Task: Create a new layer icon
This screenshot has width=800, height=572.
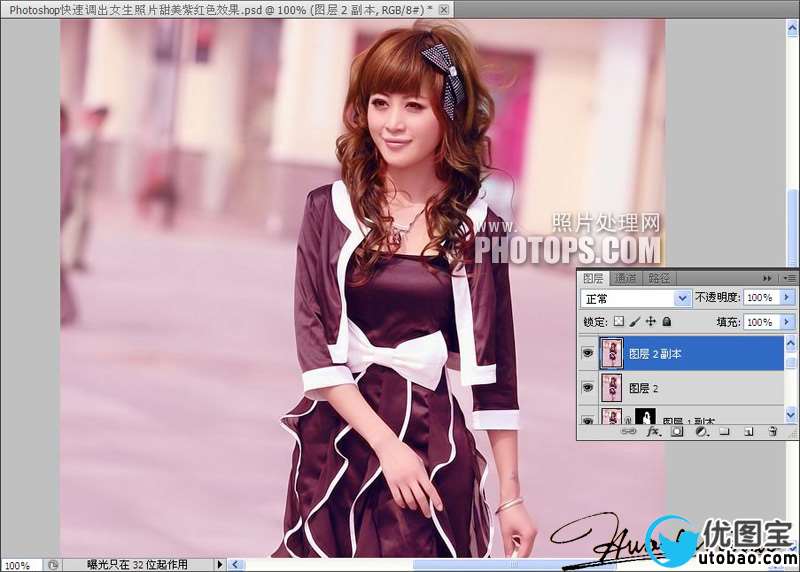Action: tap(748, 432)
